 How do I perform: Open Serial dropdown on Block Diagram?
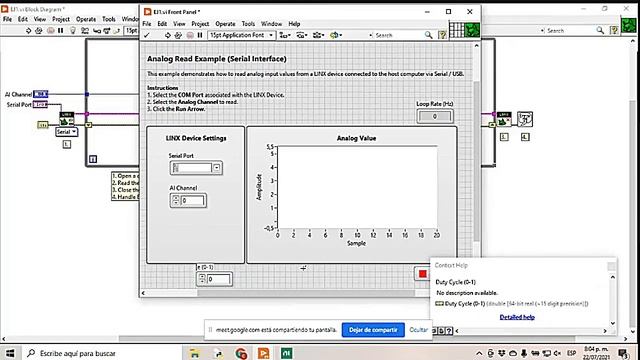click(x=67, y=132)
